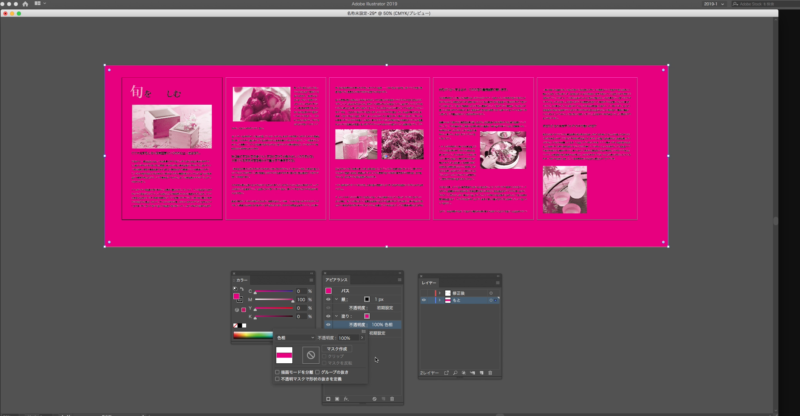Click the M value field showing 100
Image resolution: width=800 pixels, height=416 pixels.
point(301,300)
